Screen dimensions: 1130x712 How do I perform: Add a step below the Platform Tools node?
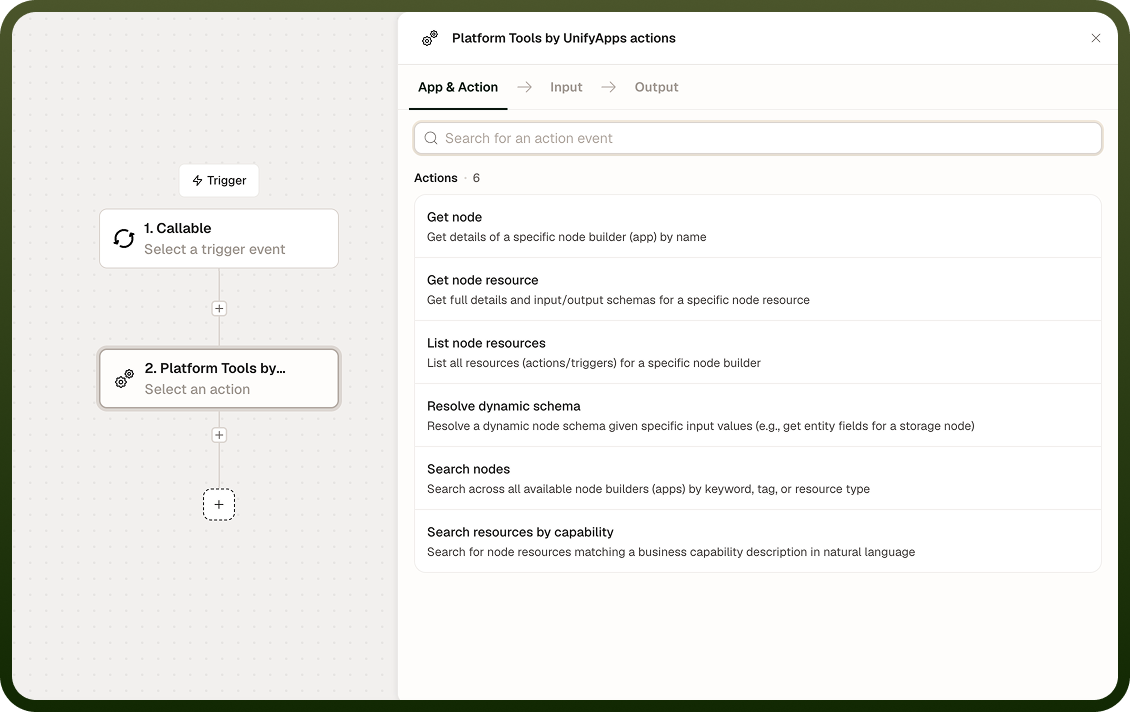coord(219,435)
